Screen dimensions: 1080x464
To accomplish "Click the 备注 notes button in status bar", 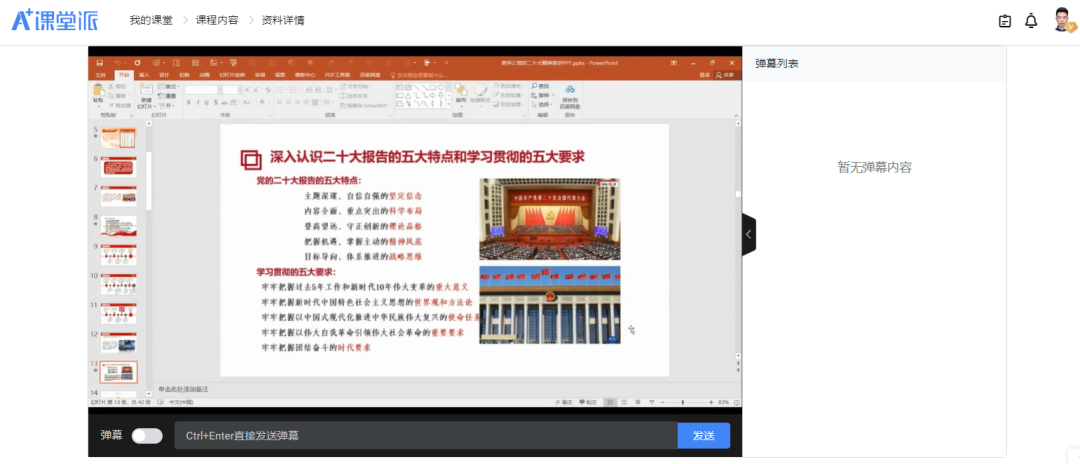I will [566, 402].
